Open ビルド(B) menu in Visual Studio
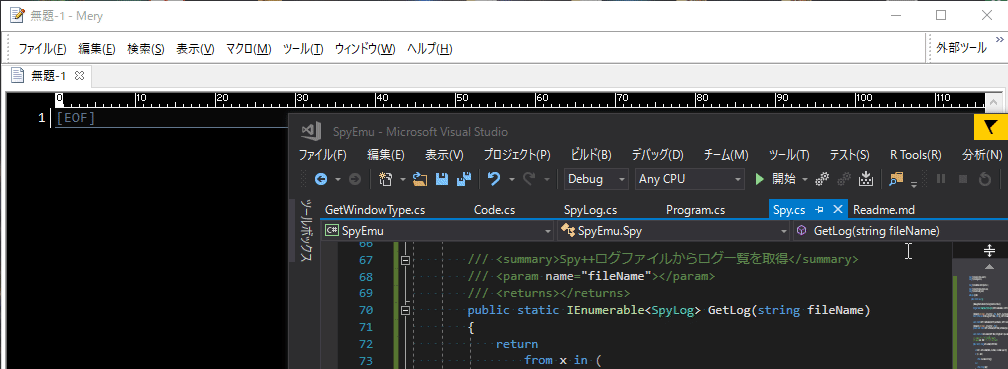 [x=591, y=155]
